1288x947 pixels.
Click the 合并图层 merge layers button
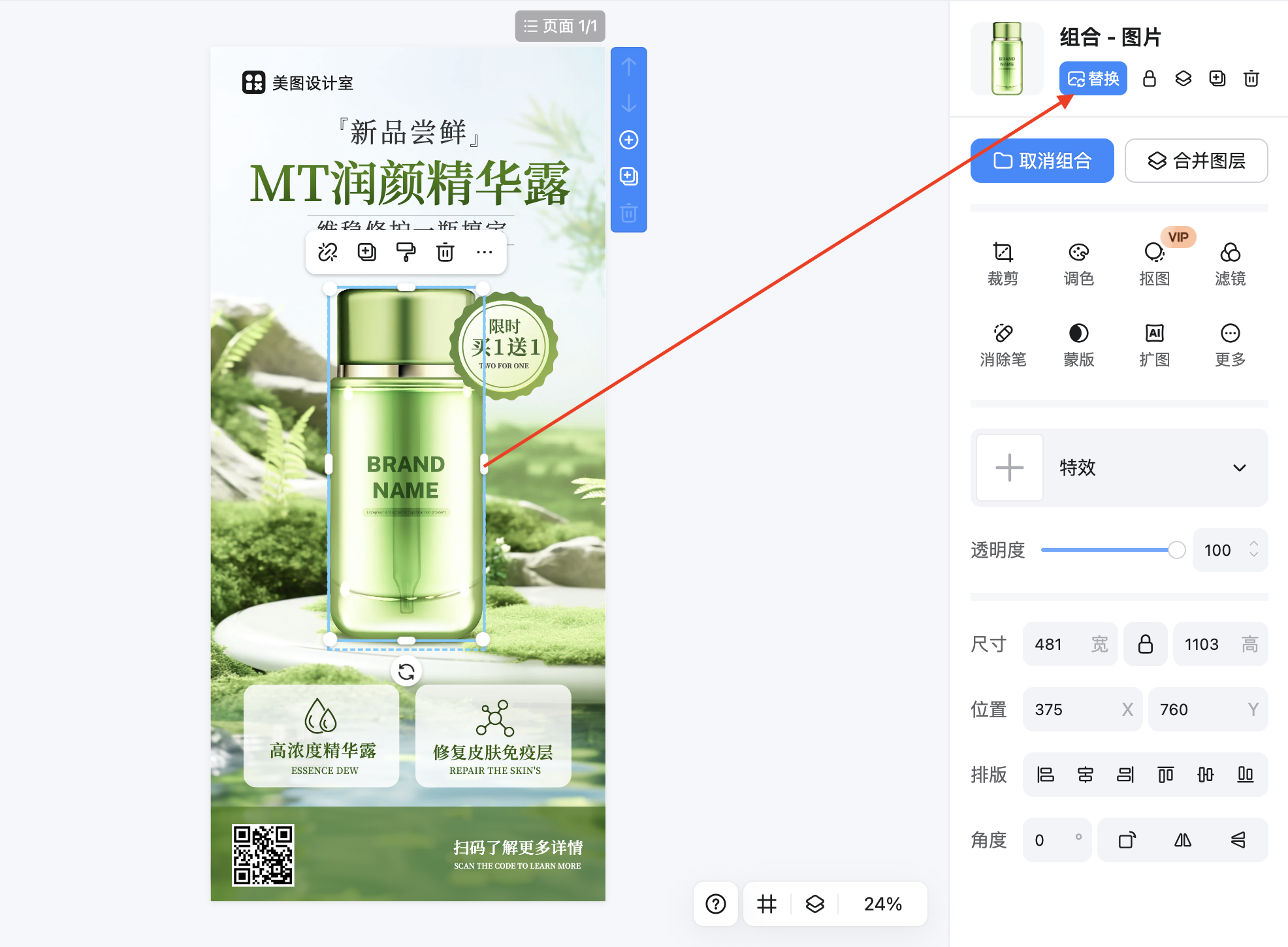tap(1196, 161)
